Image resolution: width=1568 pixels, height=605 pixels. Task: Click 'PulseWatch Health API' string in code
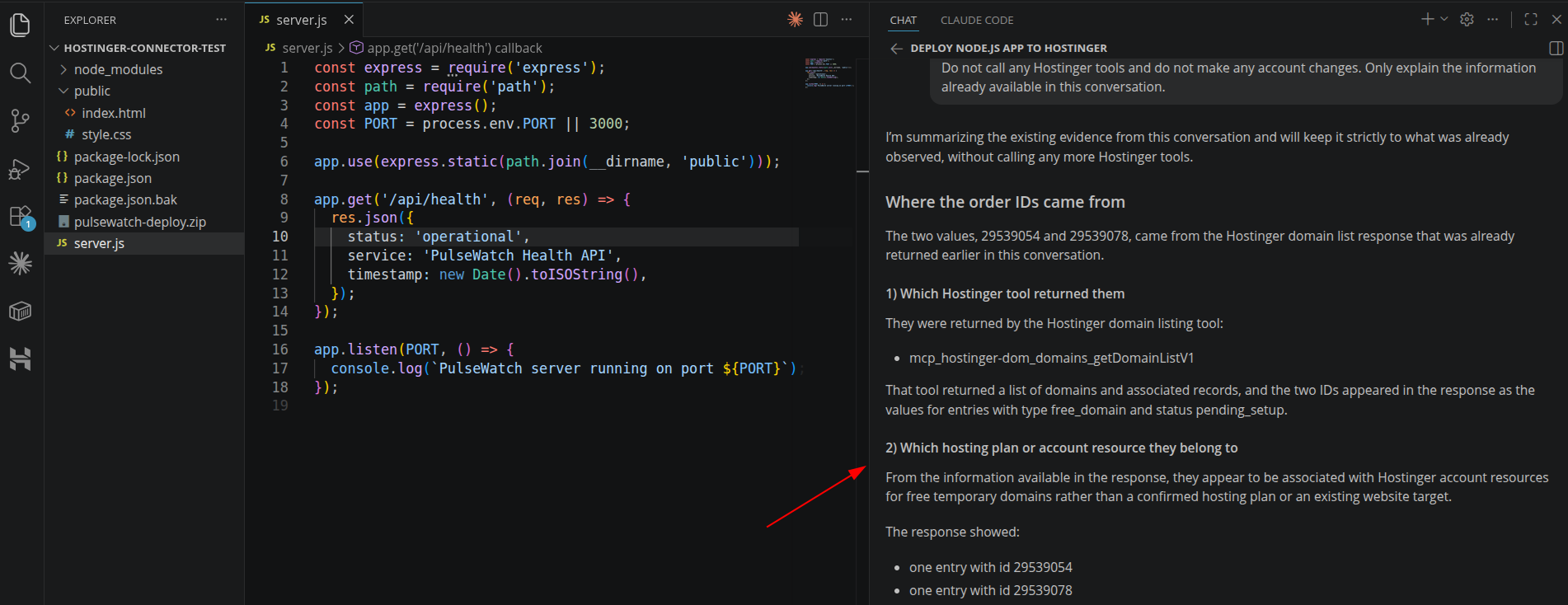click(518, 256)
